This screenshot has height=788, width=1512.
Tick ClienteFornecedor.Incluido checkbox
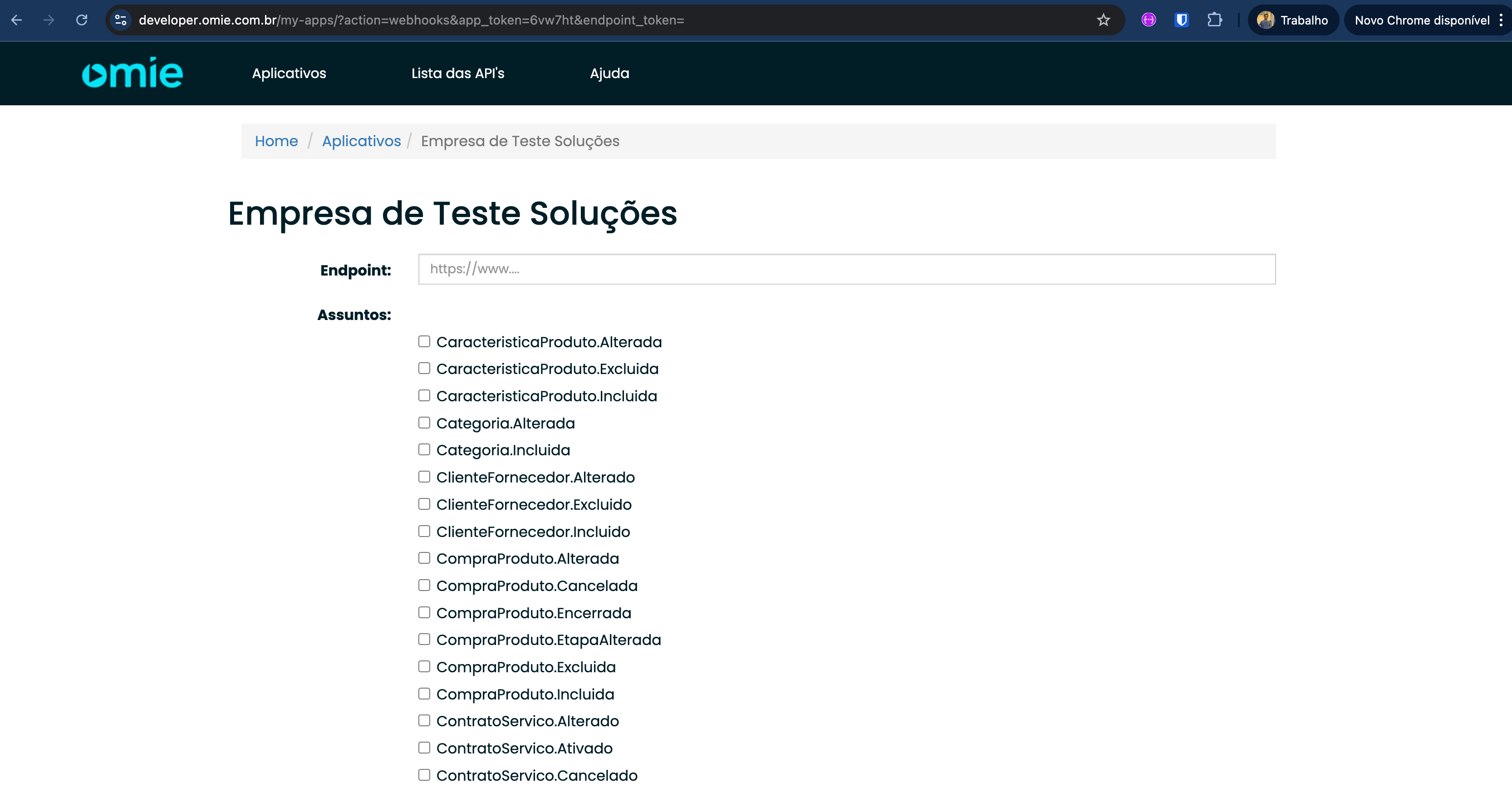pyautogui.click(x=424, y=531)
